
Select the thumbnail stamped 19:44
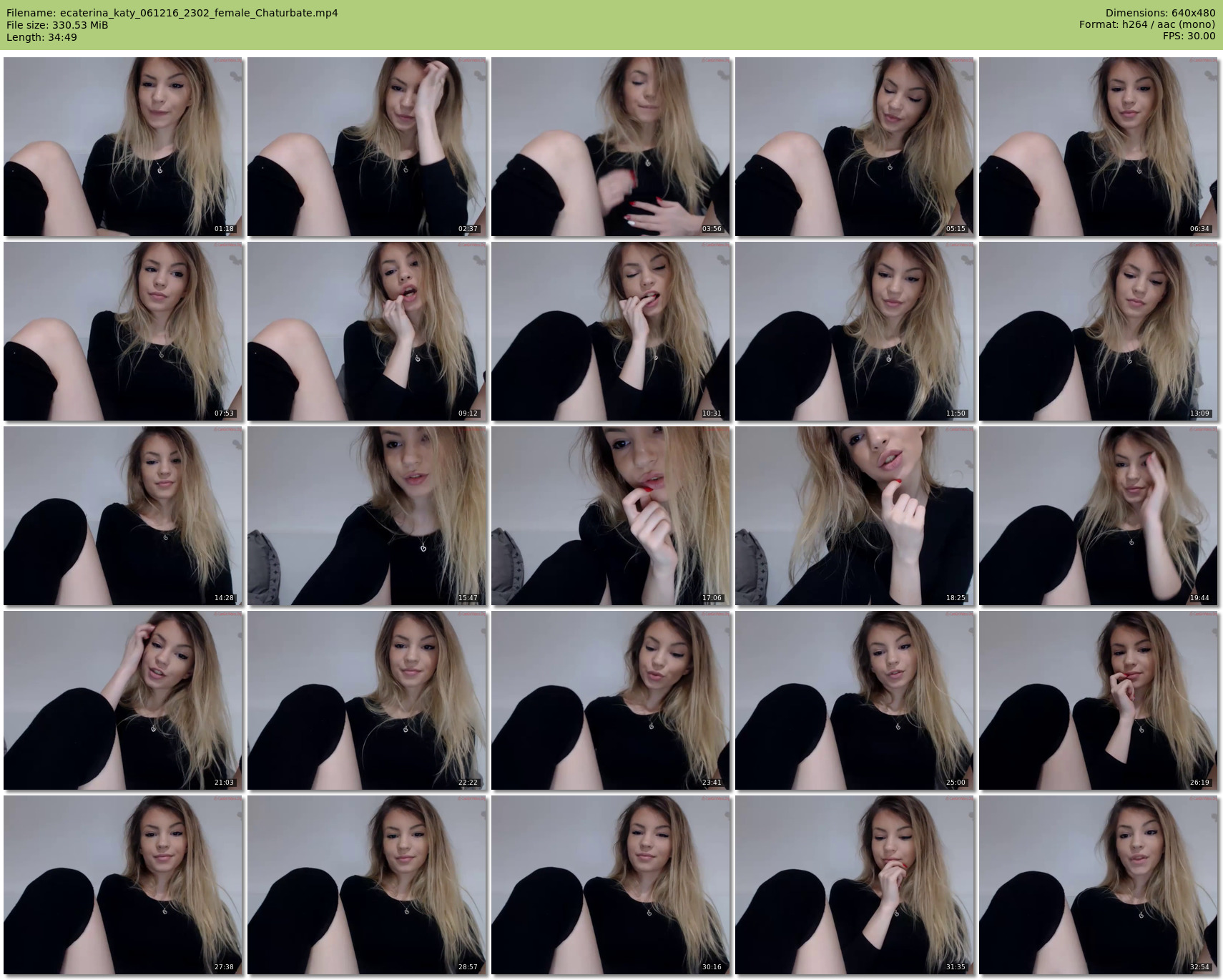pyautogui.click(x=1098, y=516)
